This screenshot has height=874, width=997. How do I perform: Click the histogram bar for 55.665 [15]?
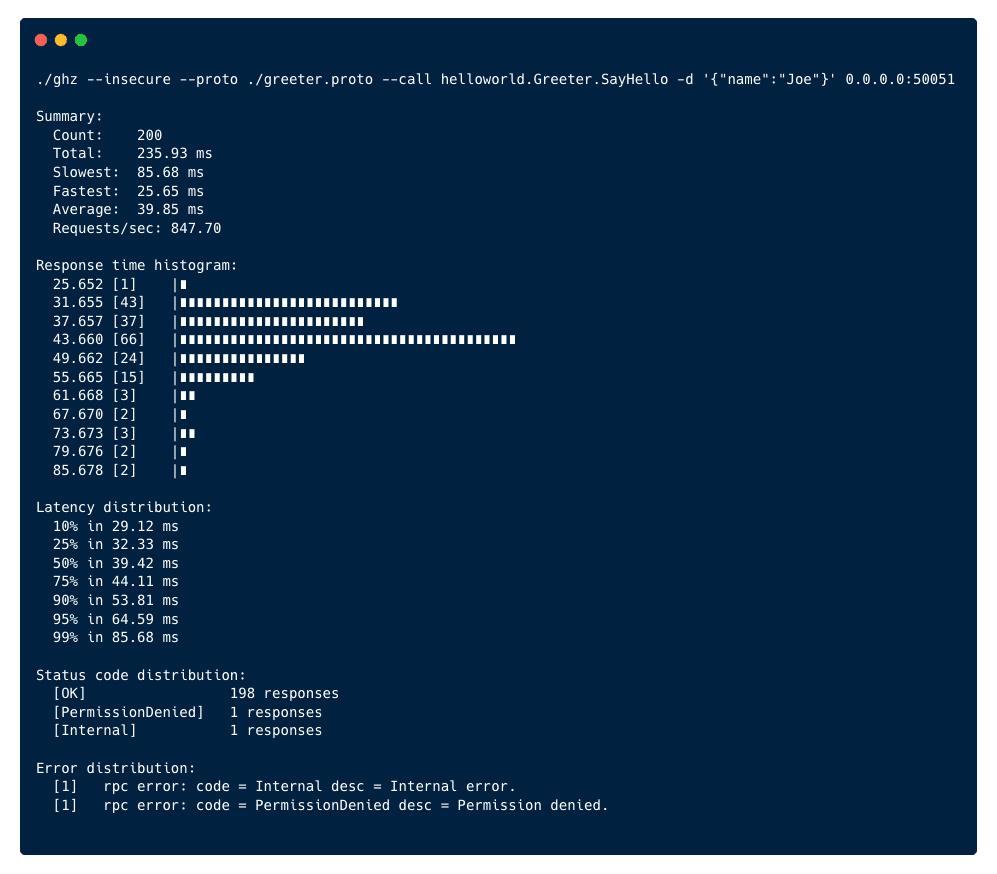[x=216, y=377]
